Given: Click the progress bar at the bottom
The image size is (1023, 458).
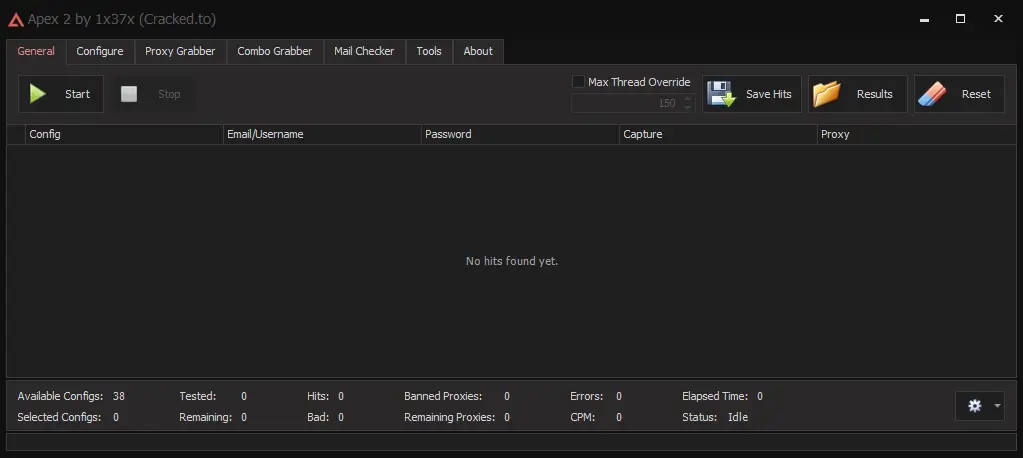Looking at the screenshot, I should click(511, 442).
